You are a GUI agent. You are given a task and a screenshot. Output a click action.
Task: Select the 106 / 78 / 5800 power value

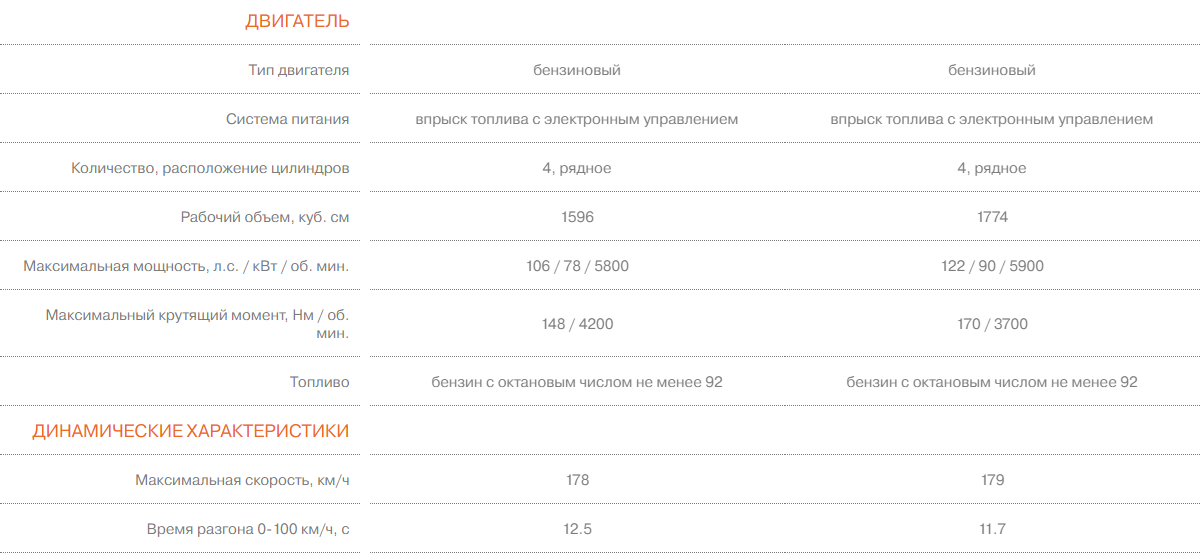point(577,266)
